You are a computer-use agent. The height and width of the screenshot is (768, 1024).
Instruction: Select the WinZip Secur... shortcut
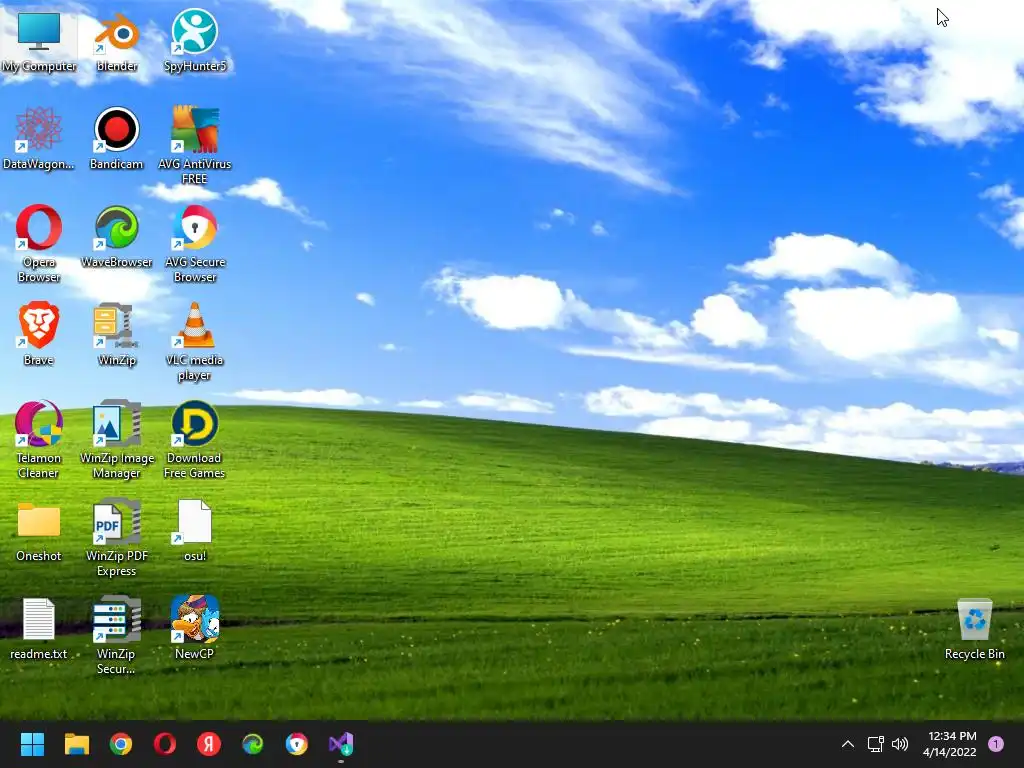tap(117, 636)
